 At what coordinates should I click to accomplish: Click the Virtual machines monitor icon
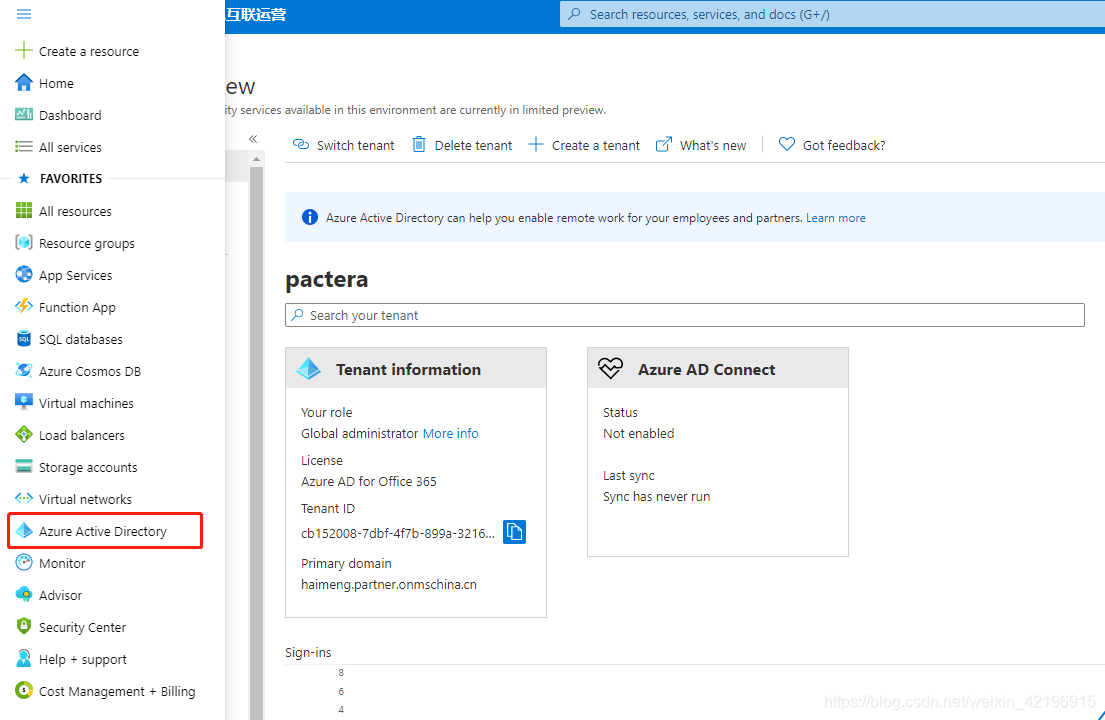point(23,402)
